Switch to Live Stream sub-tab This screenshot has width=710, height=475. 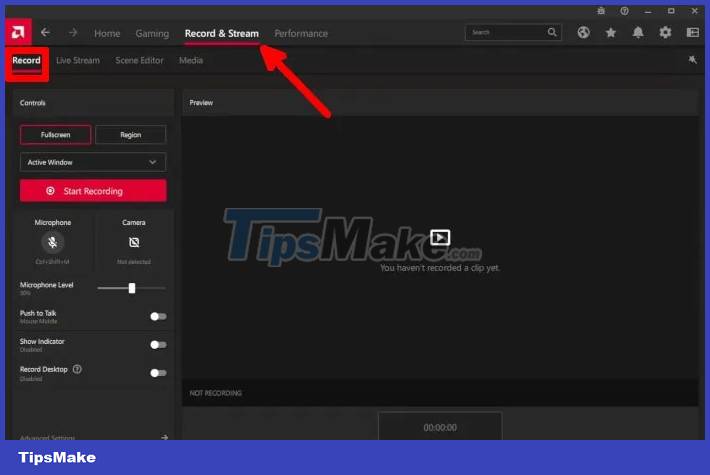coord(78,60)
